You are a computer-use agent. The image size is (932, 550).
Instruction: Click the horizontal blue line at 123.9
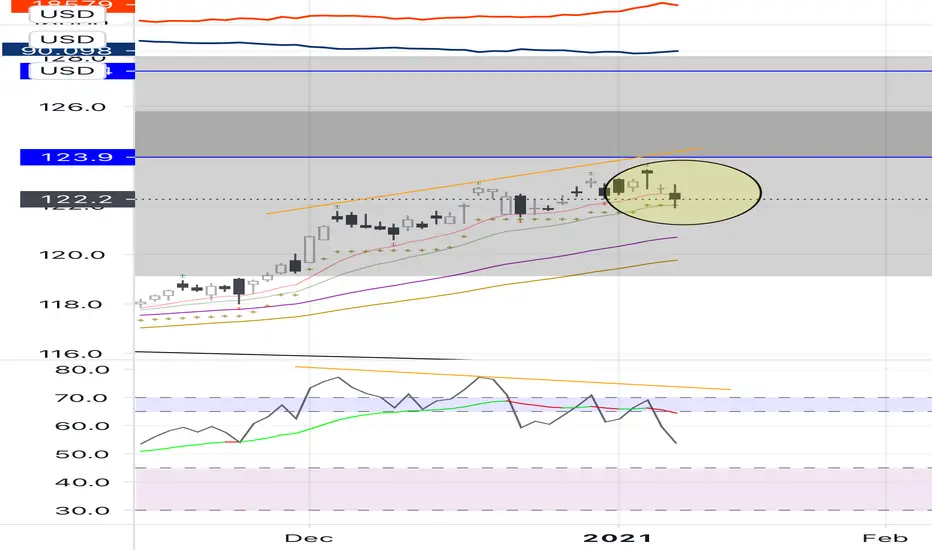click(x=533, y=157)
